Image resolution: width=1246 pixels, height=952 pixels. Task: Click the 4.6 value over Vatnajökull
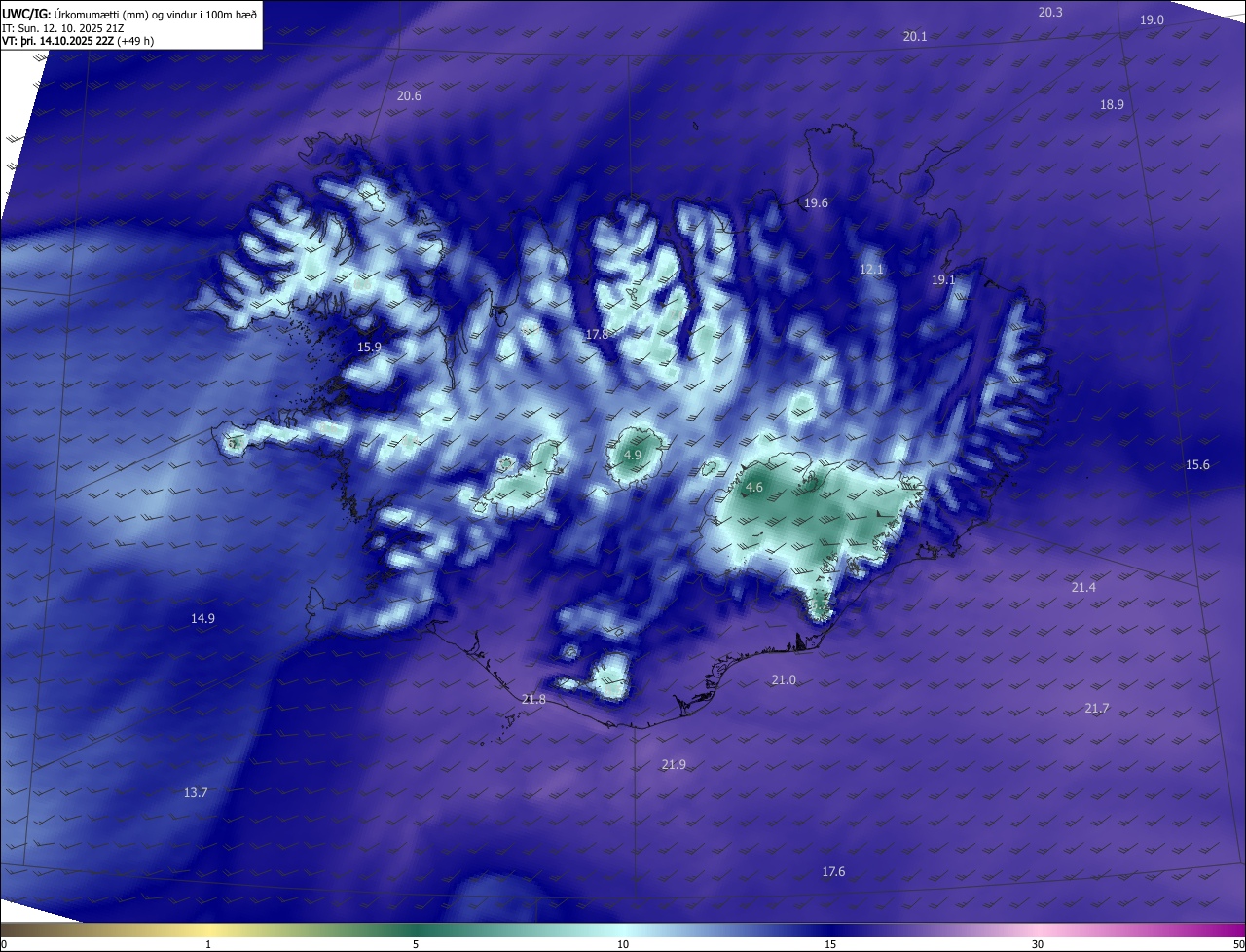(754, 488)
